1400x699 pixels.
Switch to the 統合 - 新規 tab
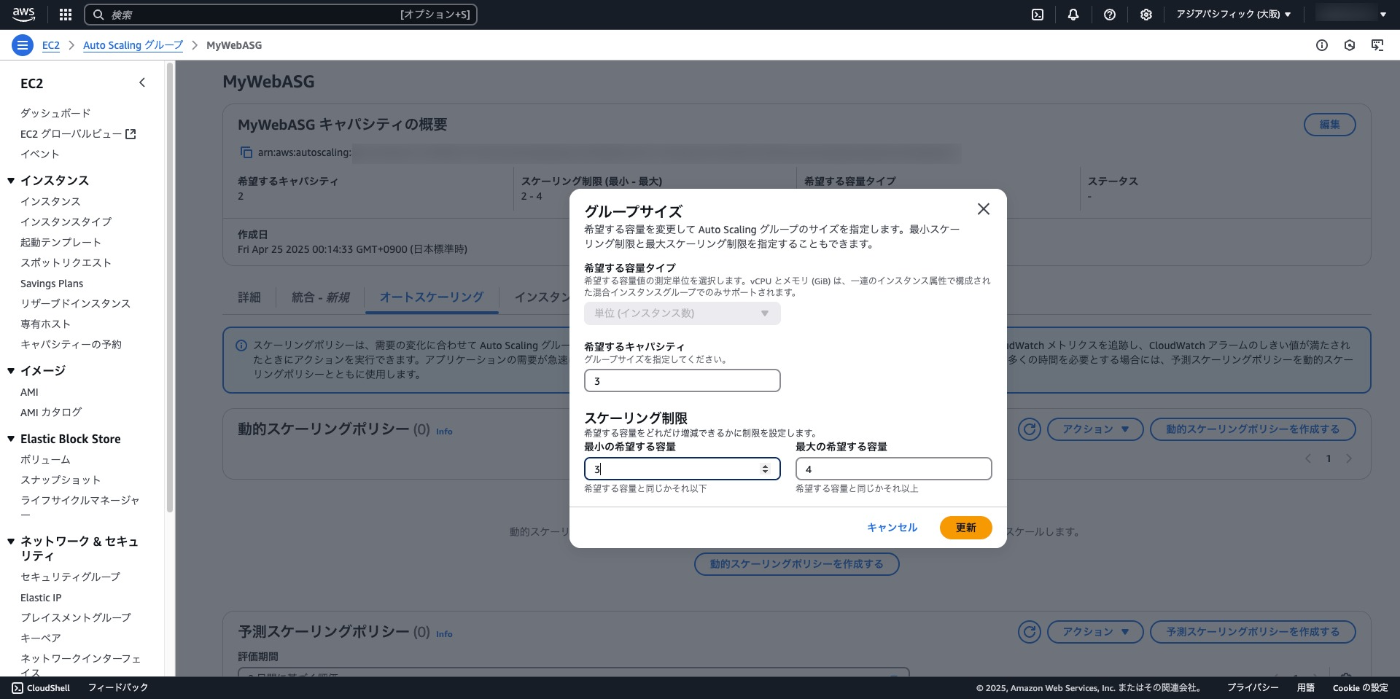coord(320,297)
